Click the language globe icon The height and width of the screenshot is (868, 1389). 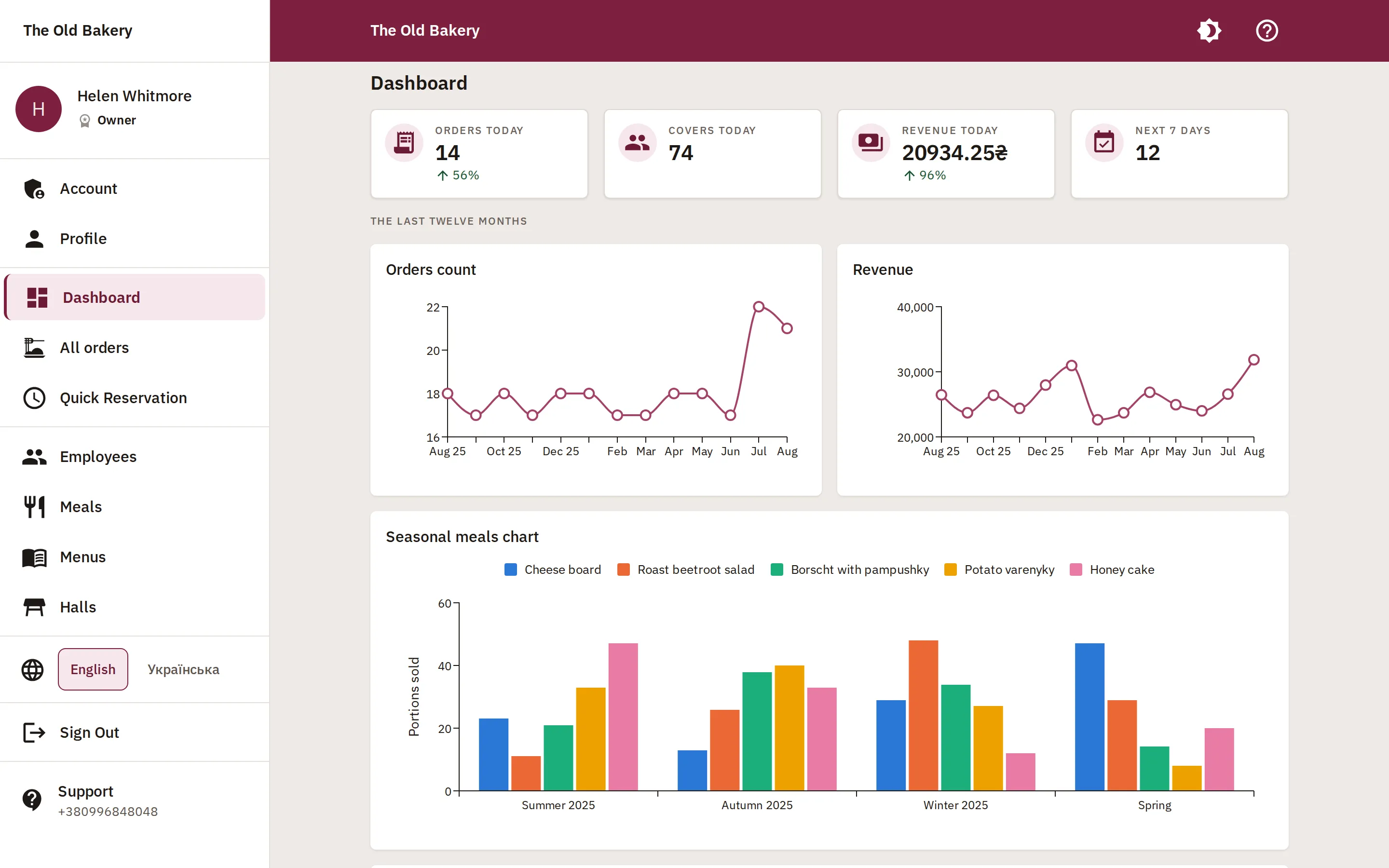point(33,669)
